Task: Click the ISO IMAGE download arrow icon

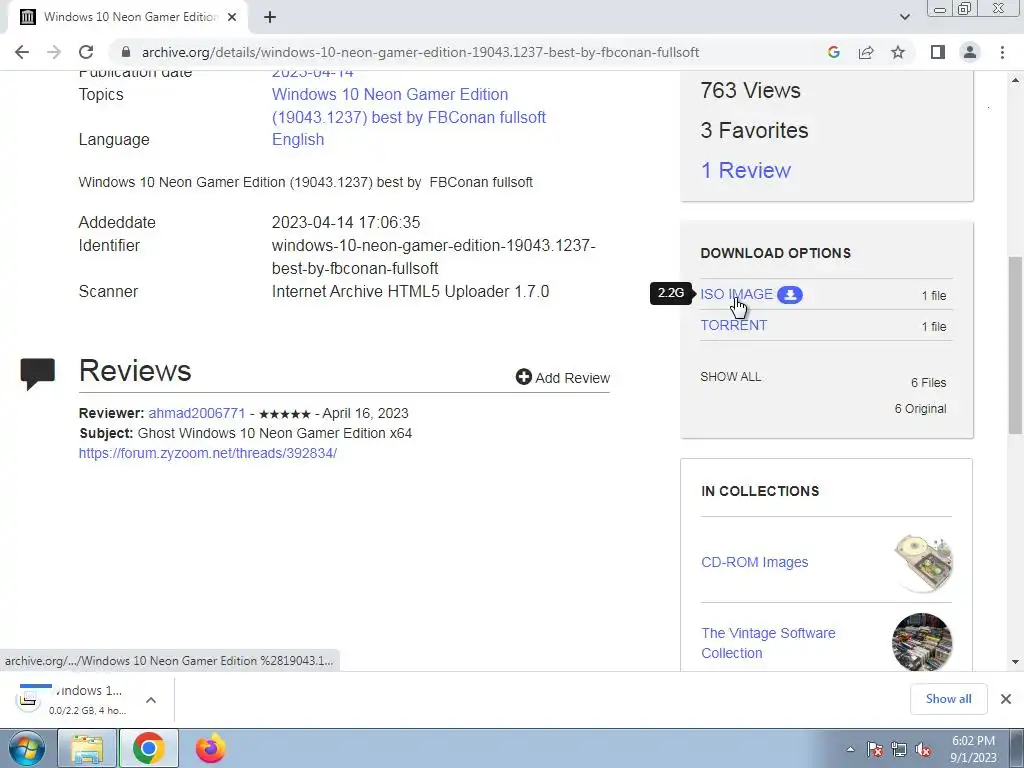Action: pos(790,295)
